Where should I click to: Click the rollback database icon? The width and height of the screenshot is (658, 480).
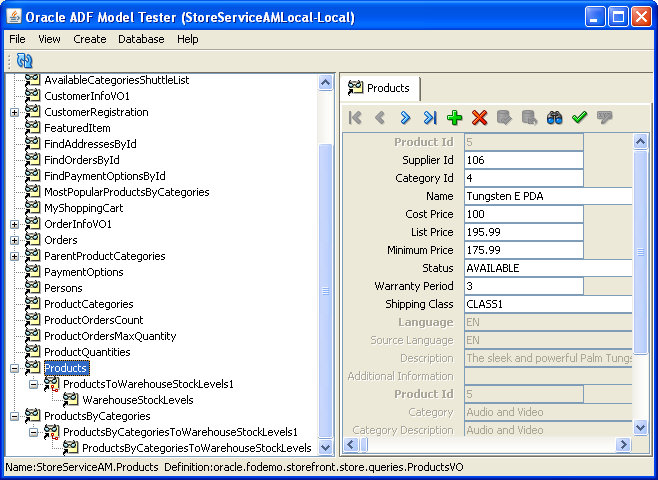pos(529,118)
